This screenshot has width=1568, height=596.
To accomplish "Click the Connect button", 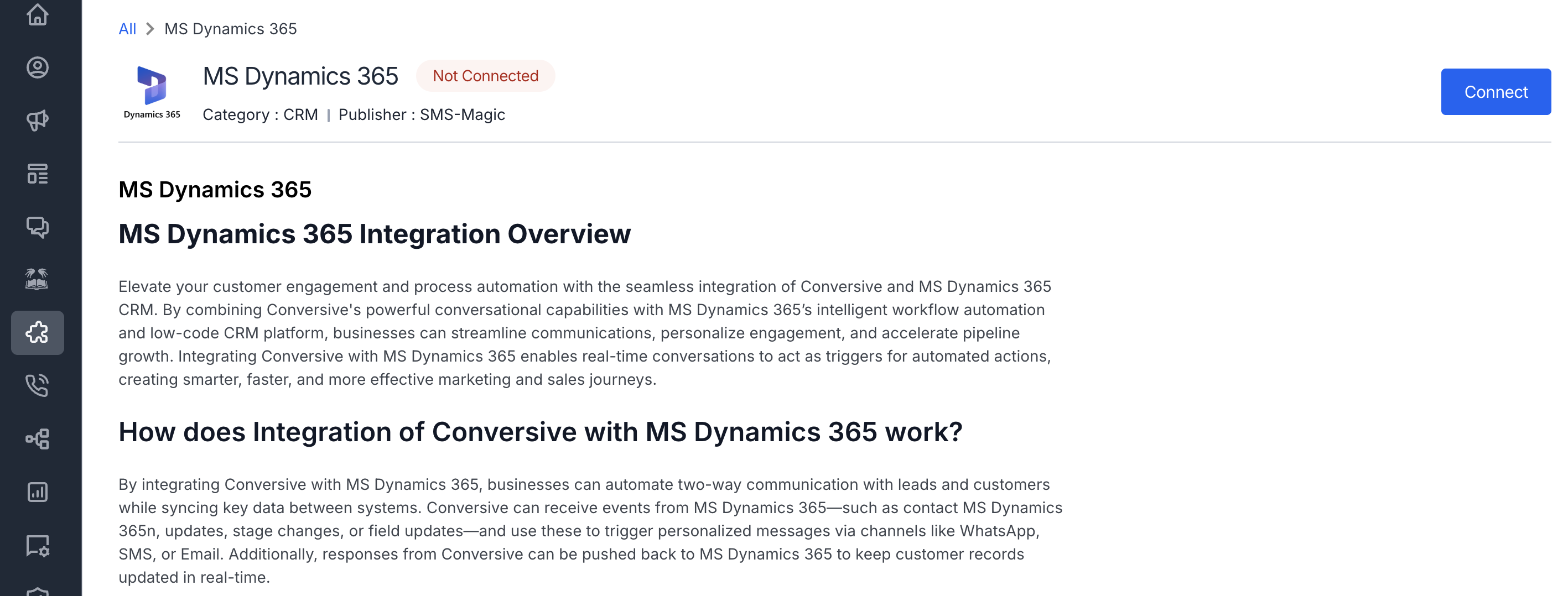I will (1496, 92).
